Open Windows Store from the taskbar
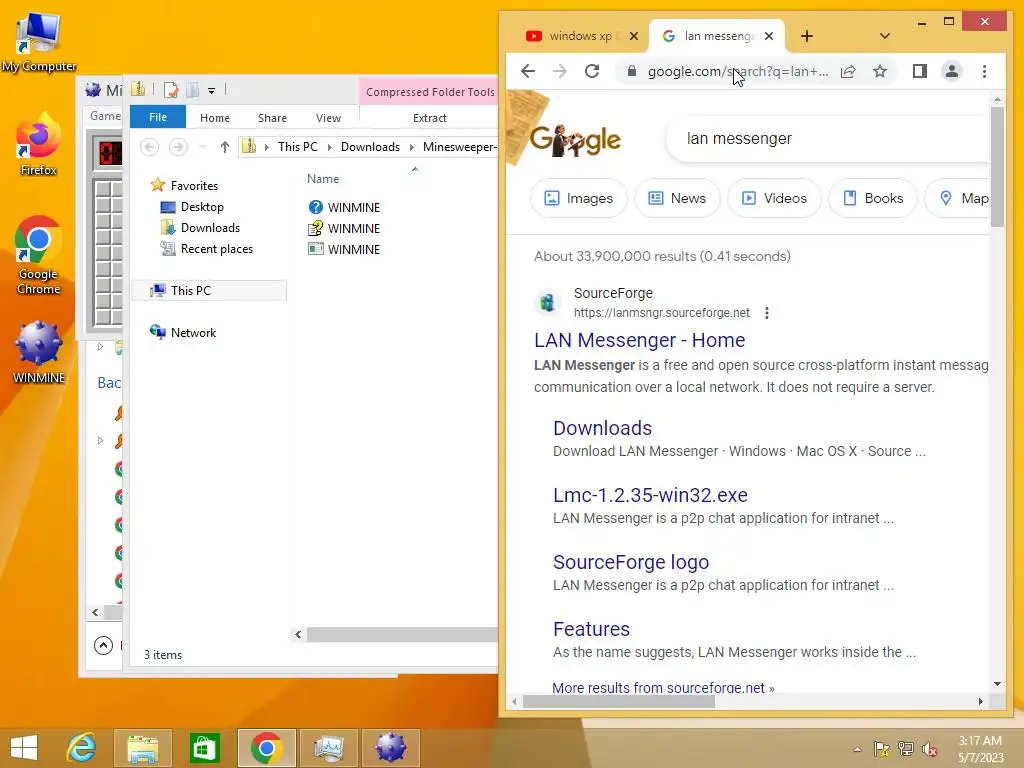1024x768 pixels. pos(204,748)
